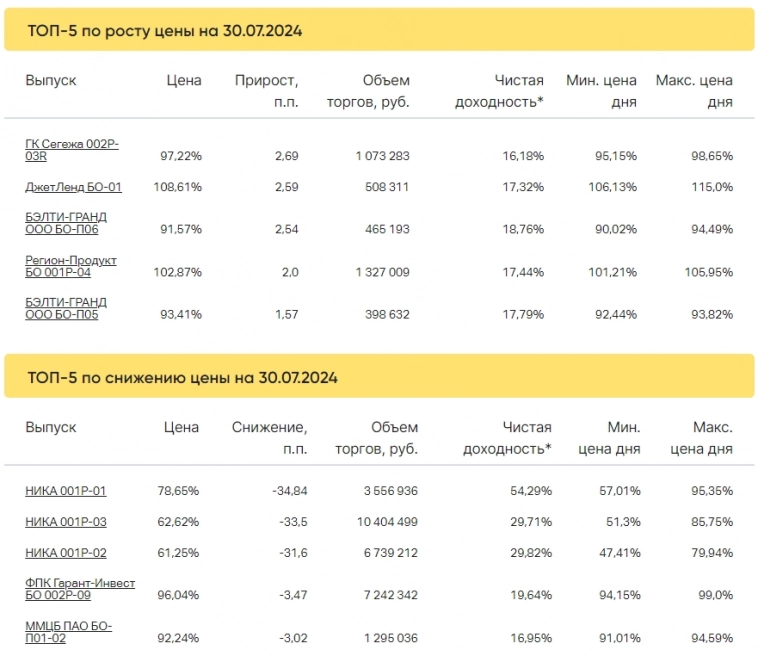Click the "ТОП-5 по снижению цены" banner
The image size is (758, 656).
(x=378, y=377)
